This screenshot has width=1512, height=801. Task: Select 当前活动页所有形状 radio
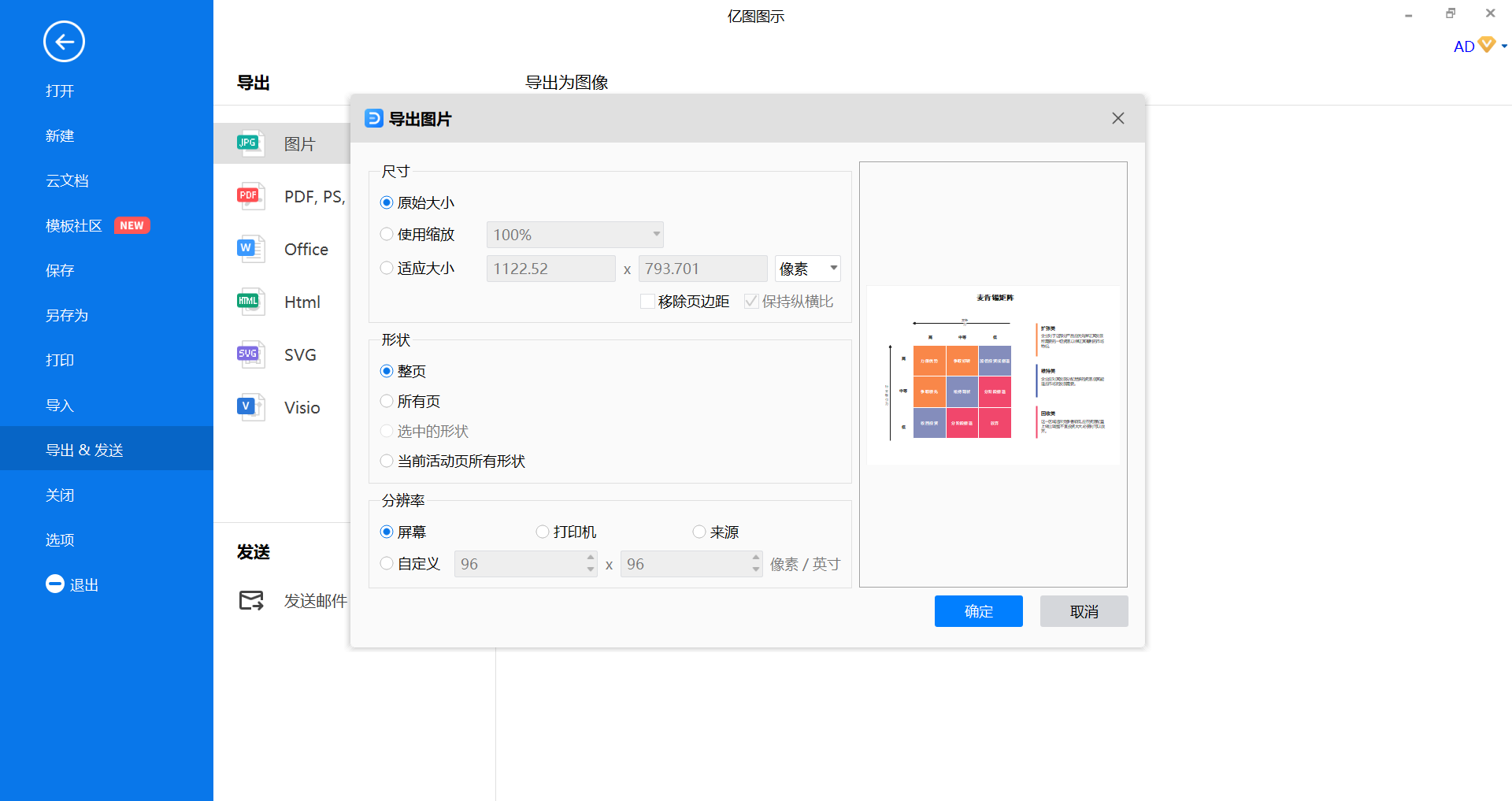coord(387,461)
